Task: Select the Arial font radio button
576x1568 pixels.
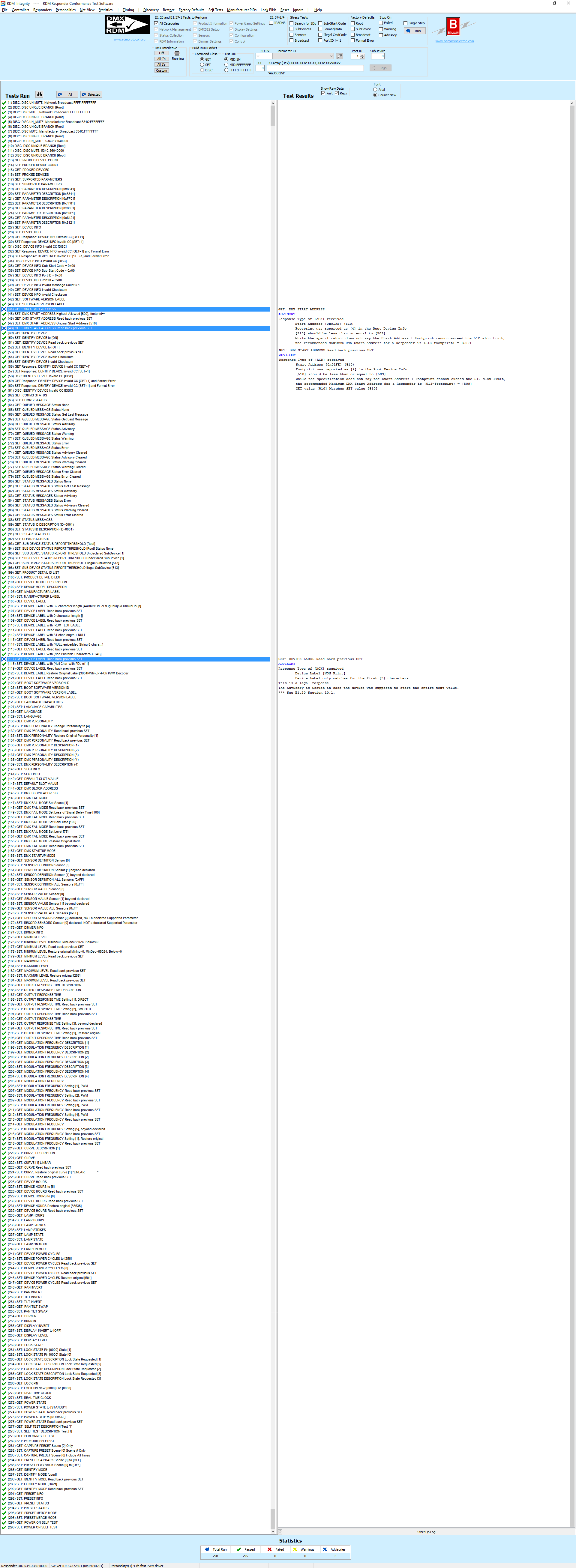Action: tap(375, 89)
